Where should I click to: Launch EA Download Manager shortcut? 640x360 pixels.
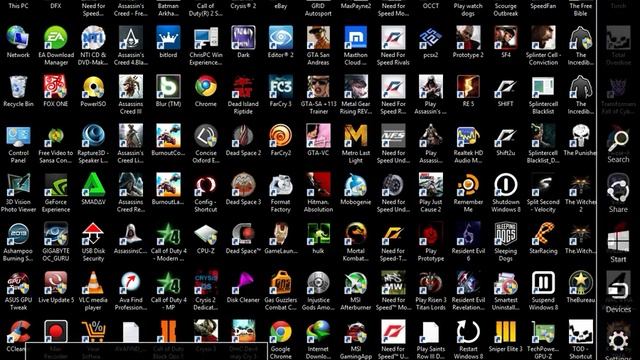56,38
